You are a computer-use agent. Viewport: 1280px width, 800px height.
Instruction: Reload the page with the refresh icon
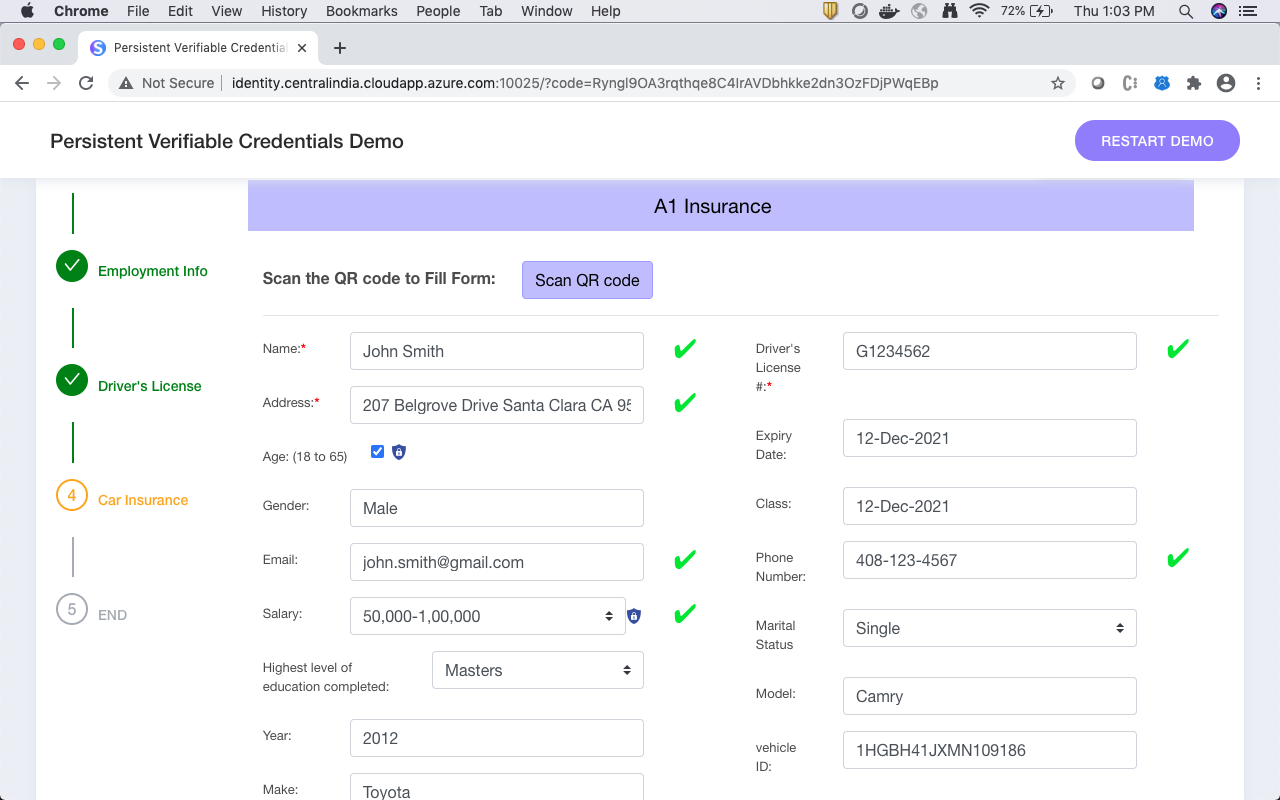click(x=86, y=83)
